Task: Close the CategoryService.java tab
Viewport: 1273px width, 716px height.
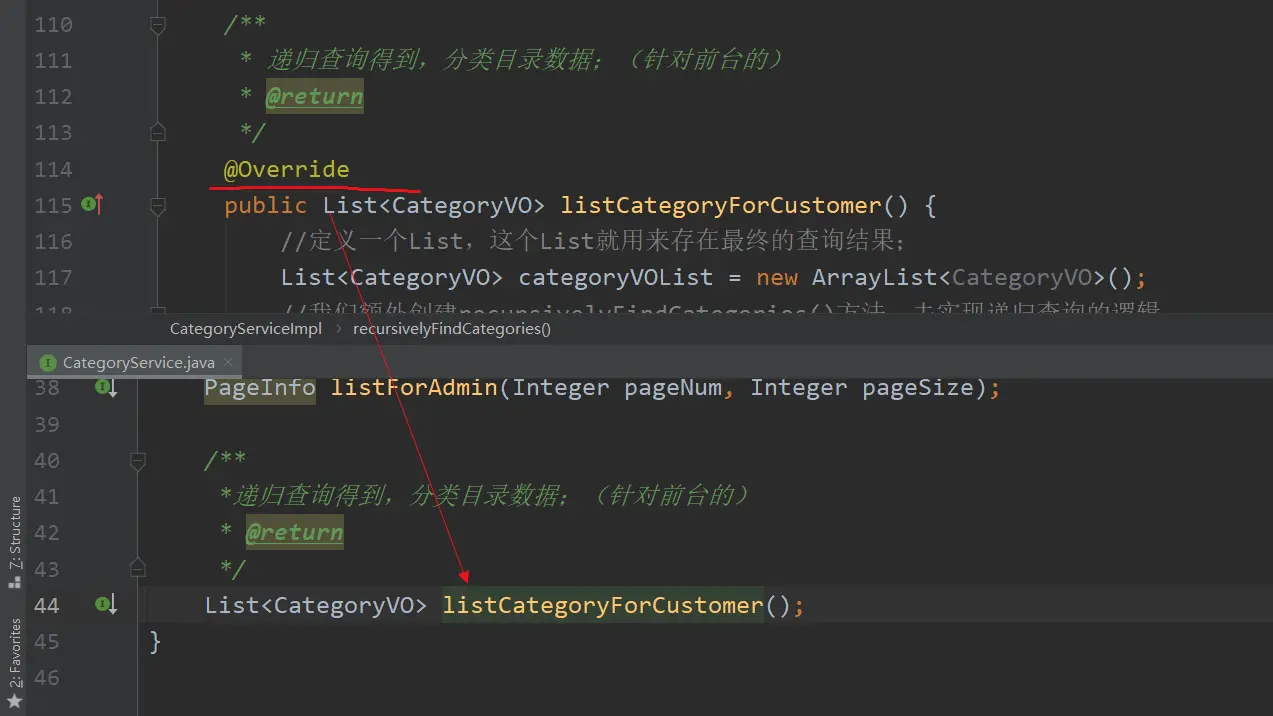Action: (228, 362)
